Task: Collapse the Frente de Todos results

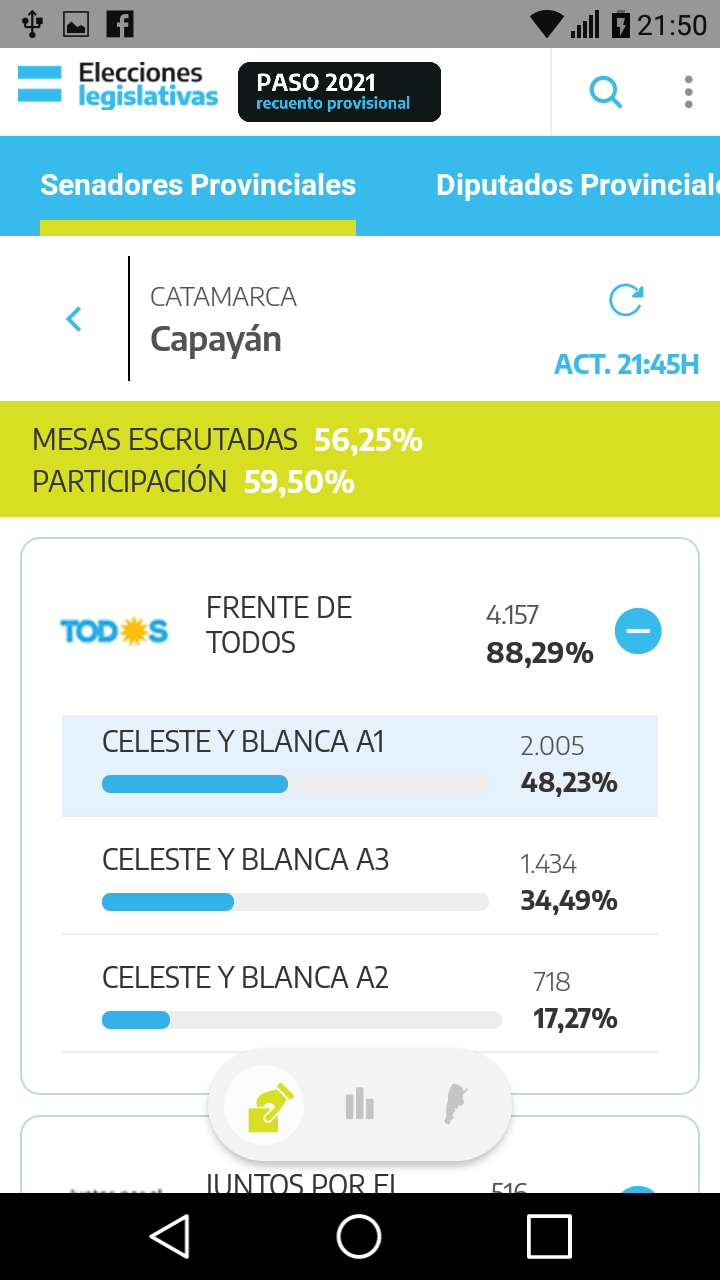Action: click(x=638, y=631)
